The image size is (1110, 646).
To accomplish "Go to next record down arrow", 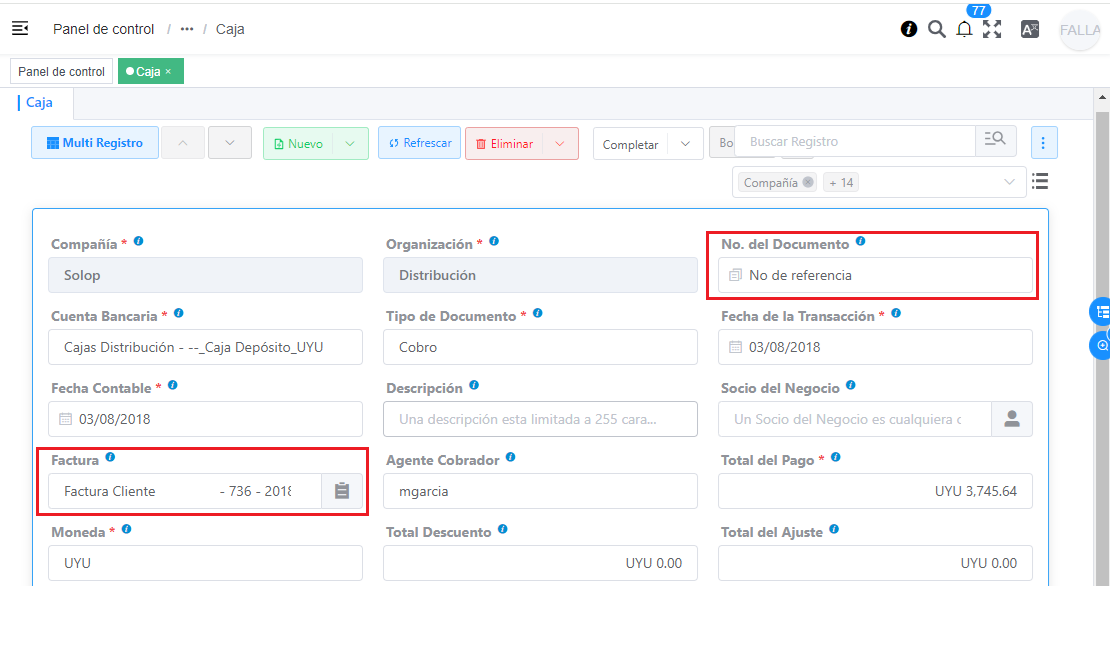I will click(230, 143).
